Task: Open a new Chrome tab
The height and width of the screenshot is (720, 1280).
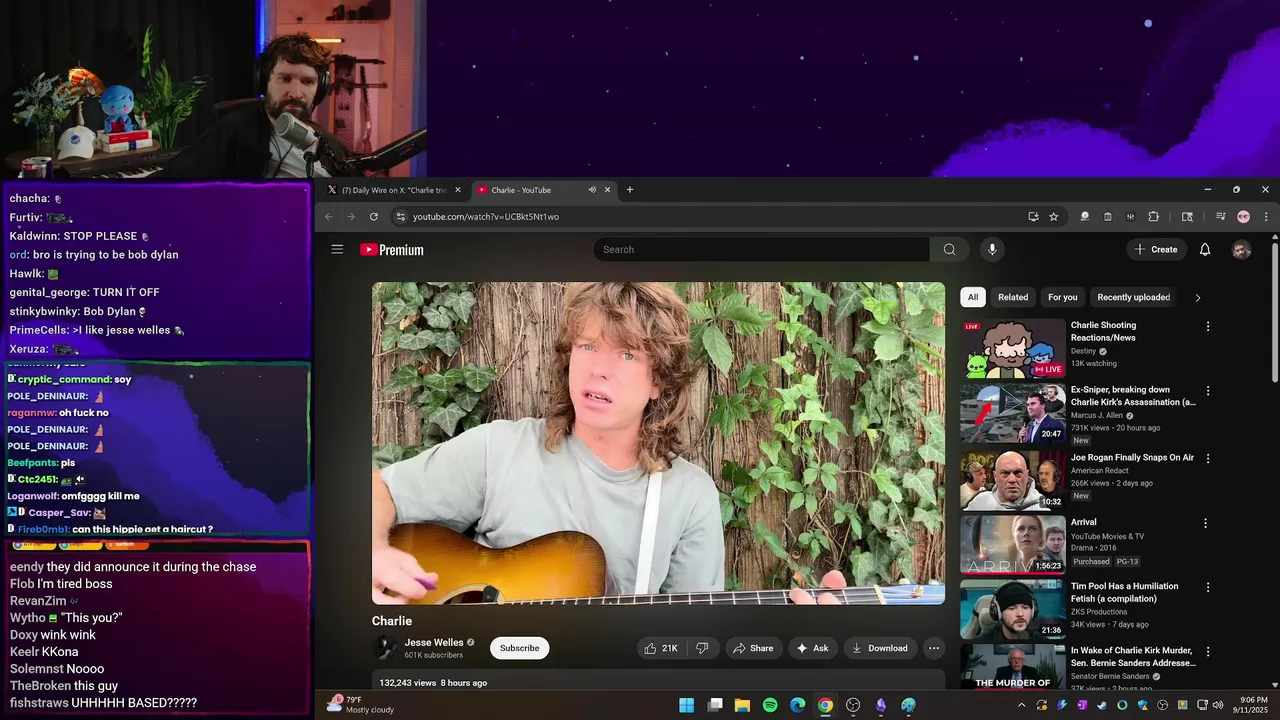Action: tap(629, 190)
